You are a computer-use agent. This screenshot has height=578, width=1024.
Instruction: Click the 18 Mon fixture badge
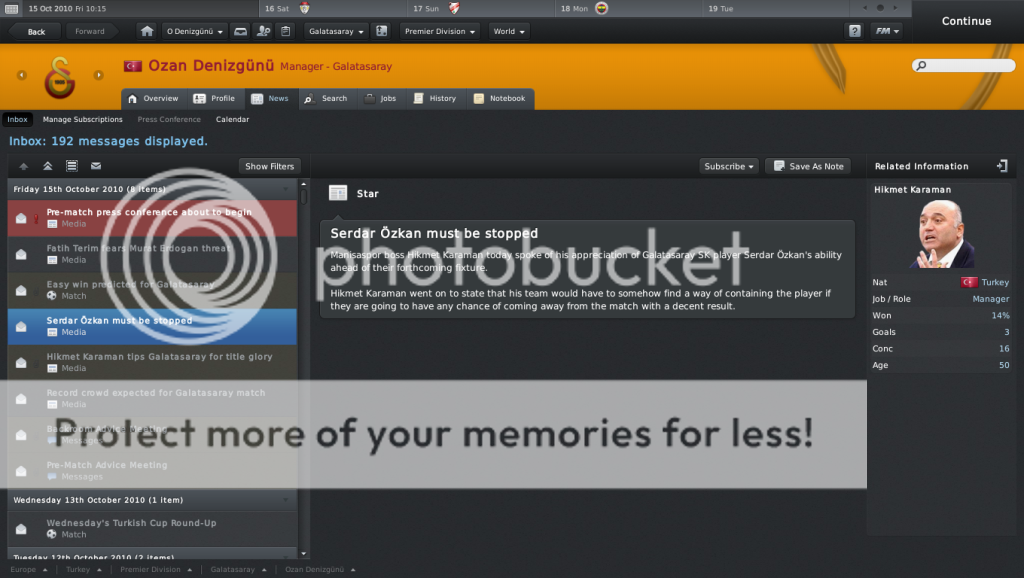coord(601,8)
